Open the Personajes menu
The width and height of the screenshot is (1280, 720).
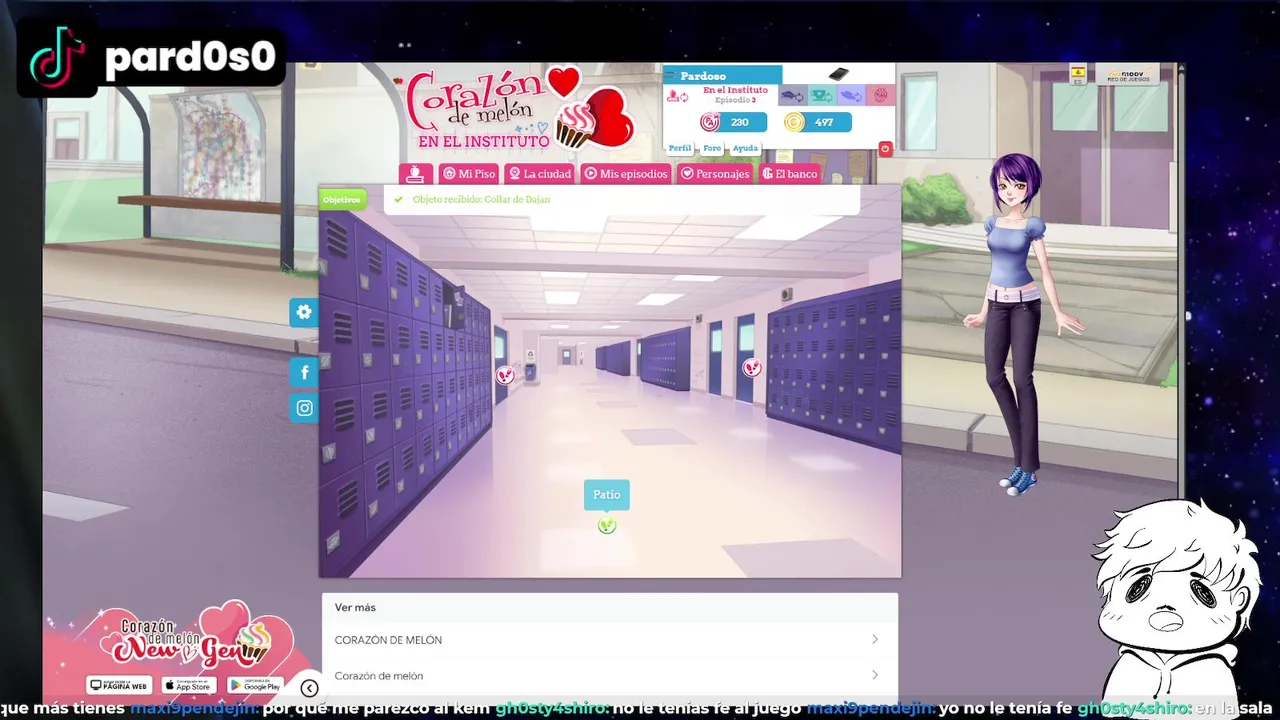click(715, 174)
